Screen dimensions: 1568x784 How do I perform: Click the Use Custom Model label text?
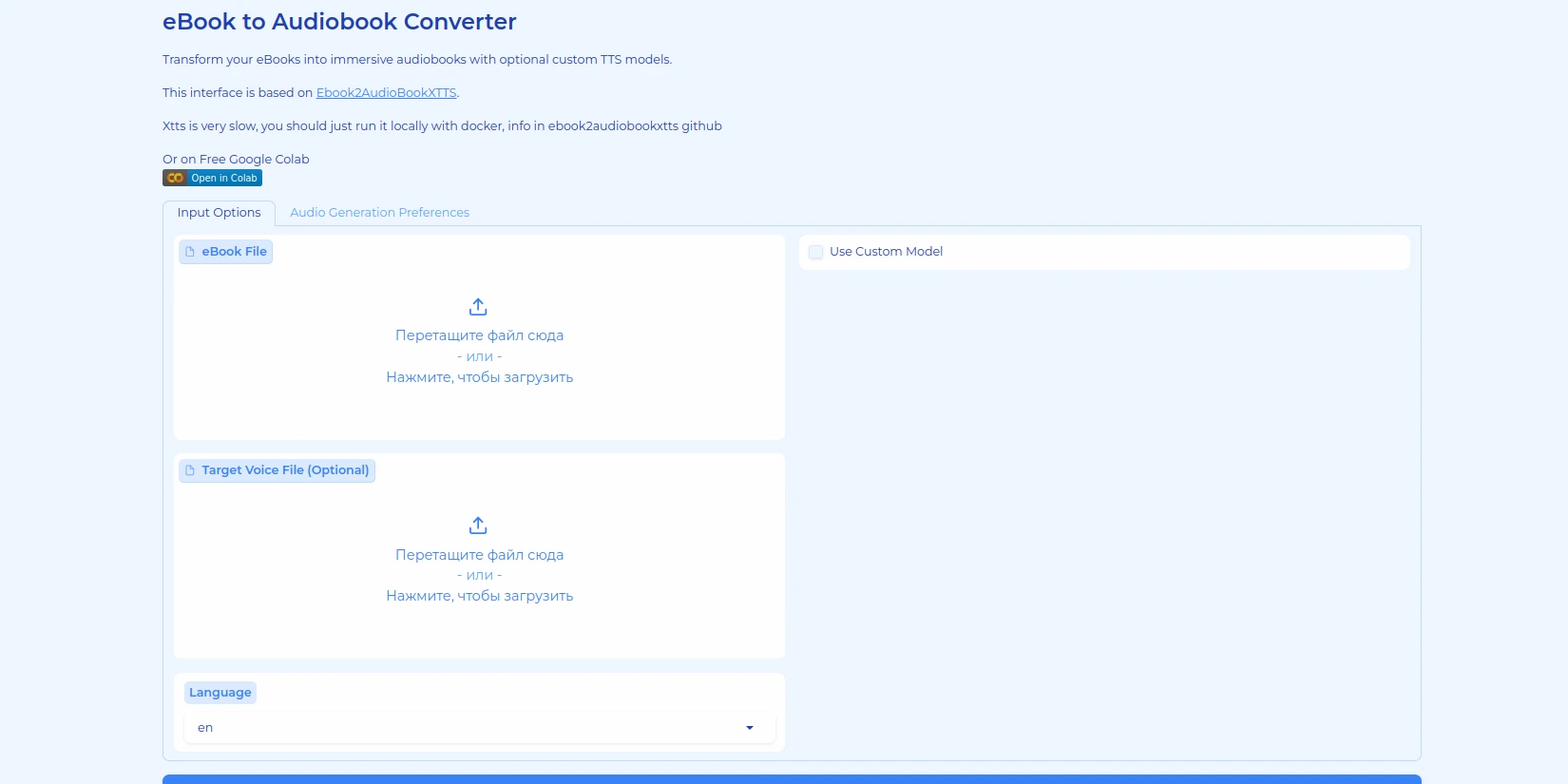tap(886, 252)
